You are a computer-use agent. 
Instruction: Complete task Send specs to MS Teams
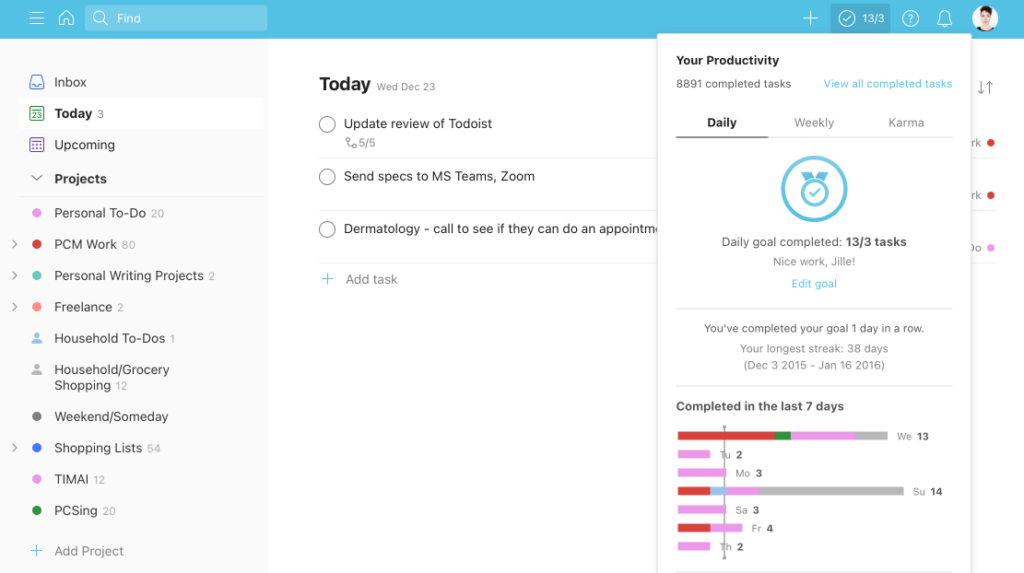[327, 176]
